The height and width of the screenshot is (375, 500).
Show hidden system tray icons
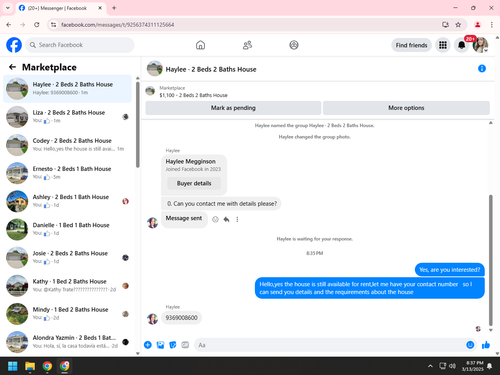click(x=430, y=366)
